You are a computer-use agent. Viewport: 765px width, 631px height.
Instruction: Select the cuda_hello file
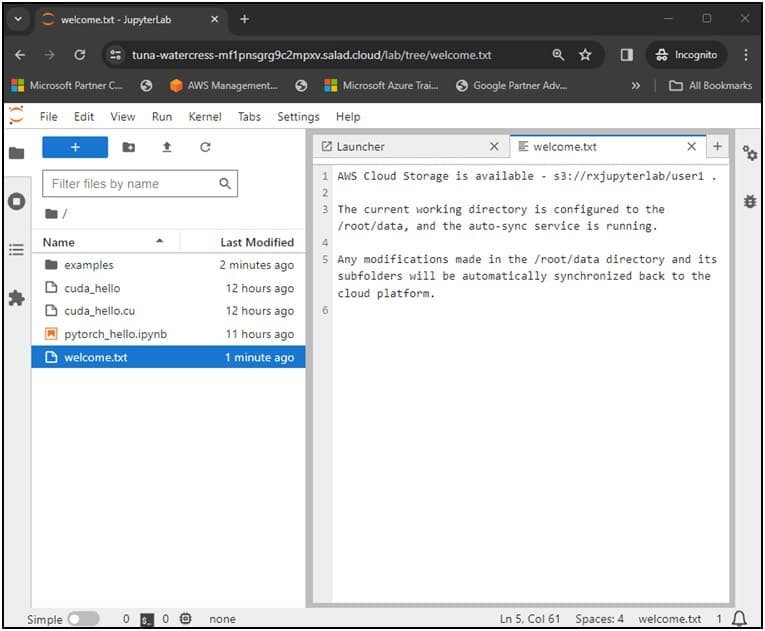point(168,288)
